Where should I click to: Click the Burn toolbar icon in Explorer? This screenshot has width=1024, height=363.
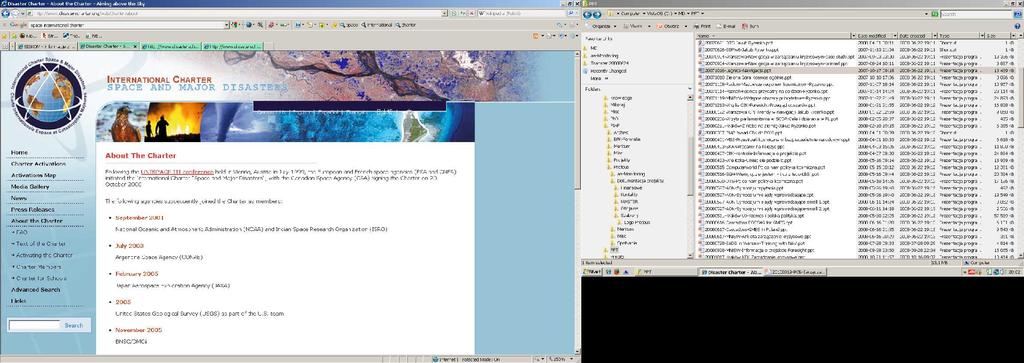750,26
